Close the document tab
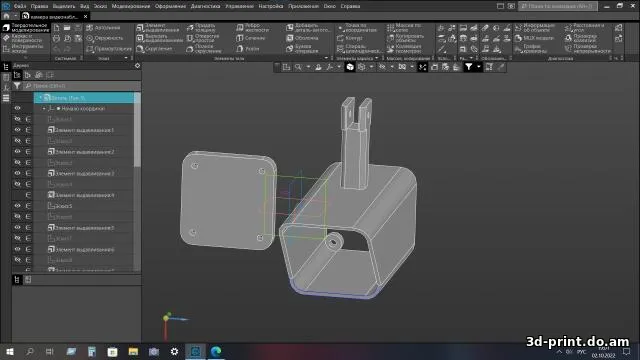Screen dimensions: 640x360 [85, 16]
